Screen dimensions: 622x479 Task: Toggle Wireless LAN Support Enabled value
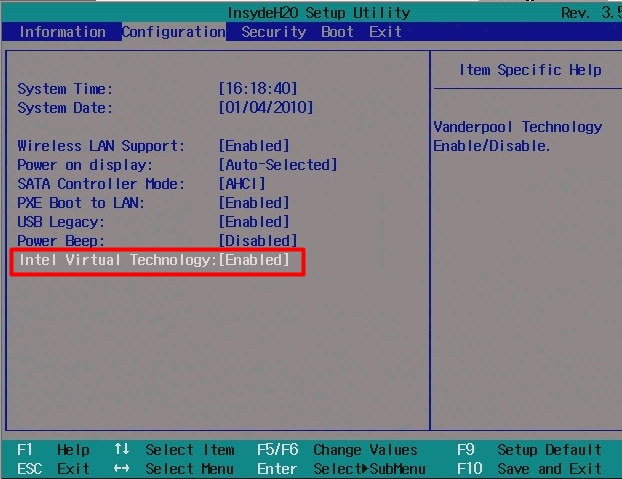pos(254,146)
